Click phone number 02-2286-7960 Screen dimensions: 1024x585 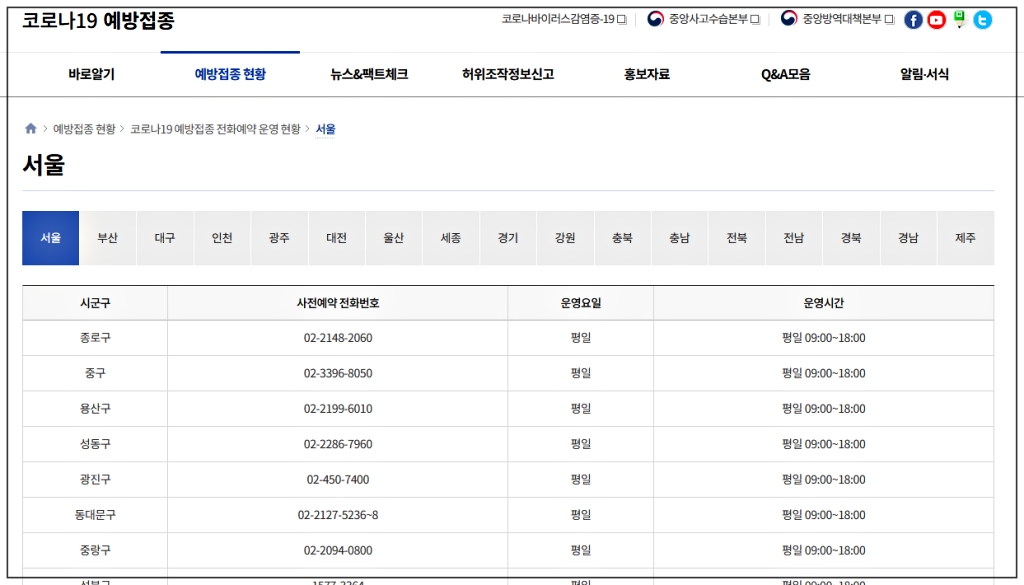pos(338,444)
